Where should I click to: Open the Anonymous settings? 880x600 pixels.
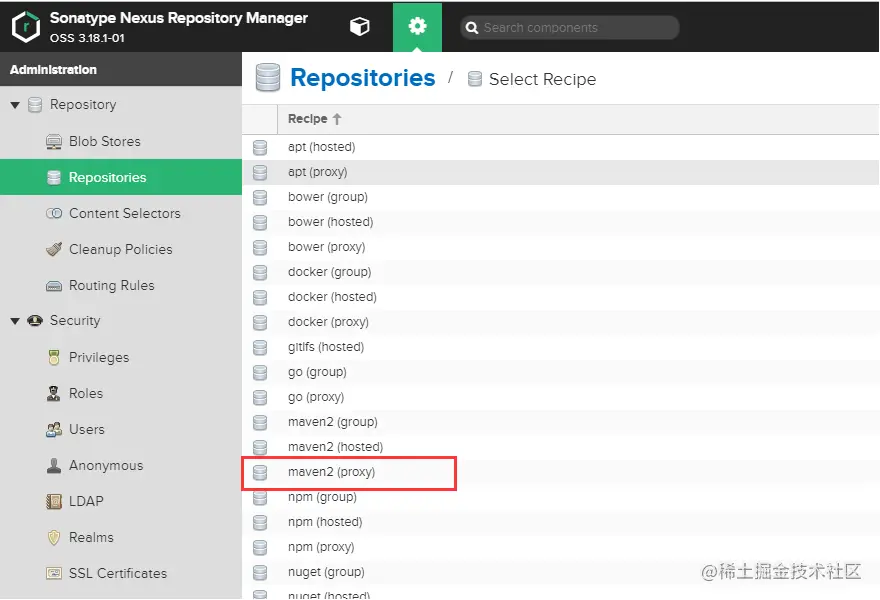[121, 465]
